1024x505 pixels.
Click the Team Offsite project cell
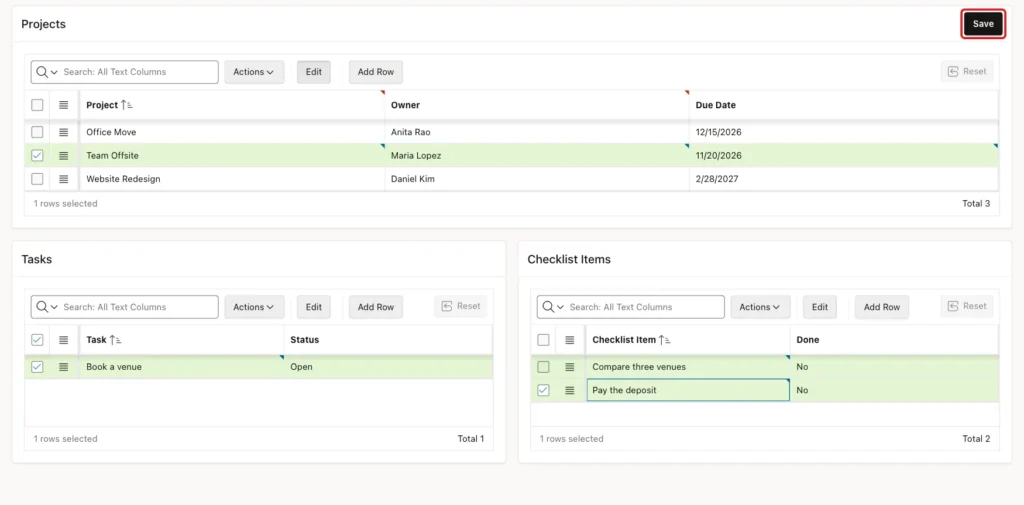coord(232,155)
